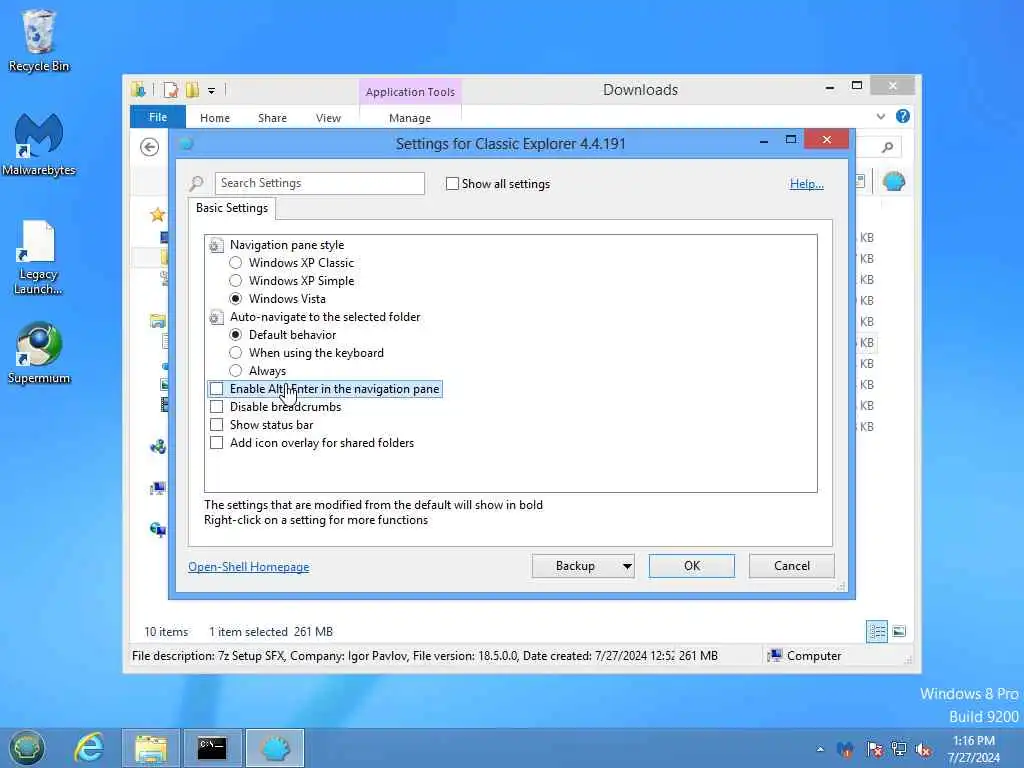The width and height of the screenshot is (1024, 768).
Task: Switch to Command Prompt taskbar button
Action: click(x=212, y=748)
